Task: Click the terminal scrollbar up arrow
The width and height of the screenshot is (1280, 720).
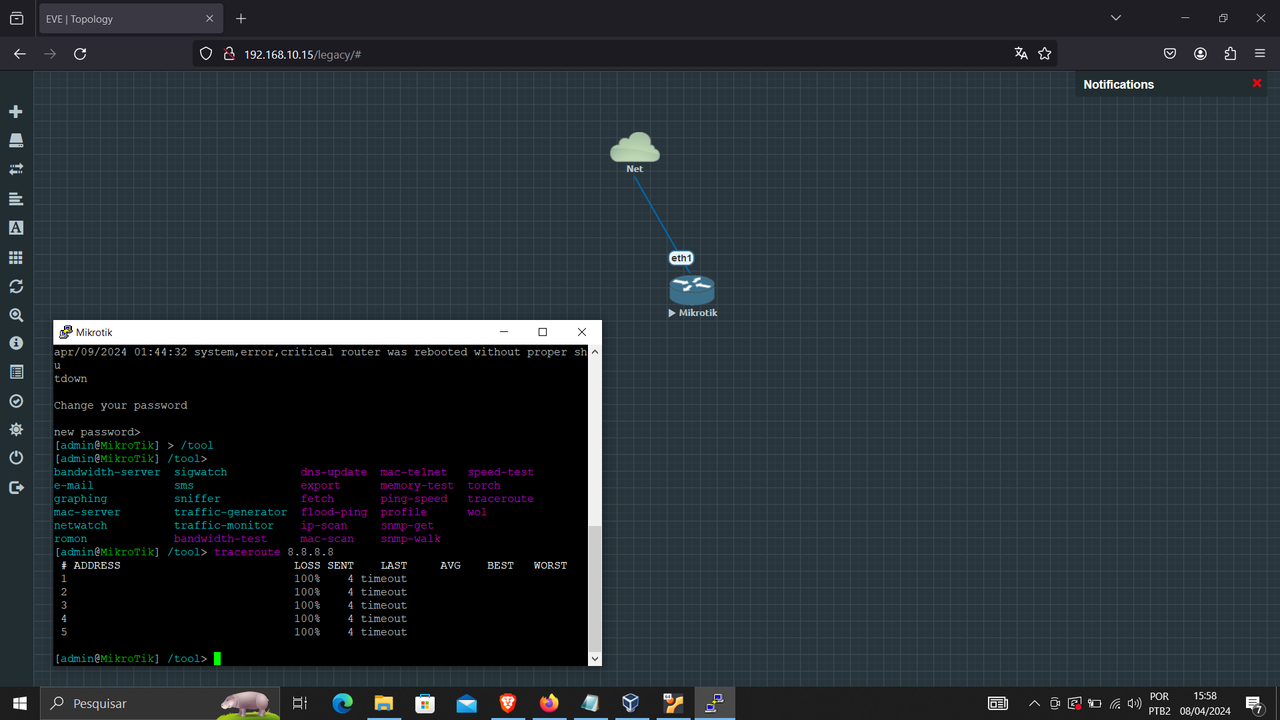Action: click(595, 352)
